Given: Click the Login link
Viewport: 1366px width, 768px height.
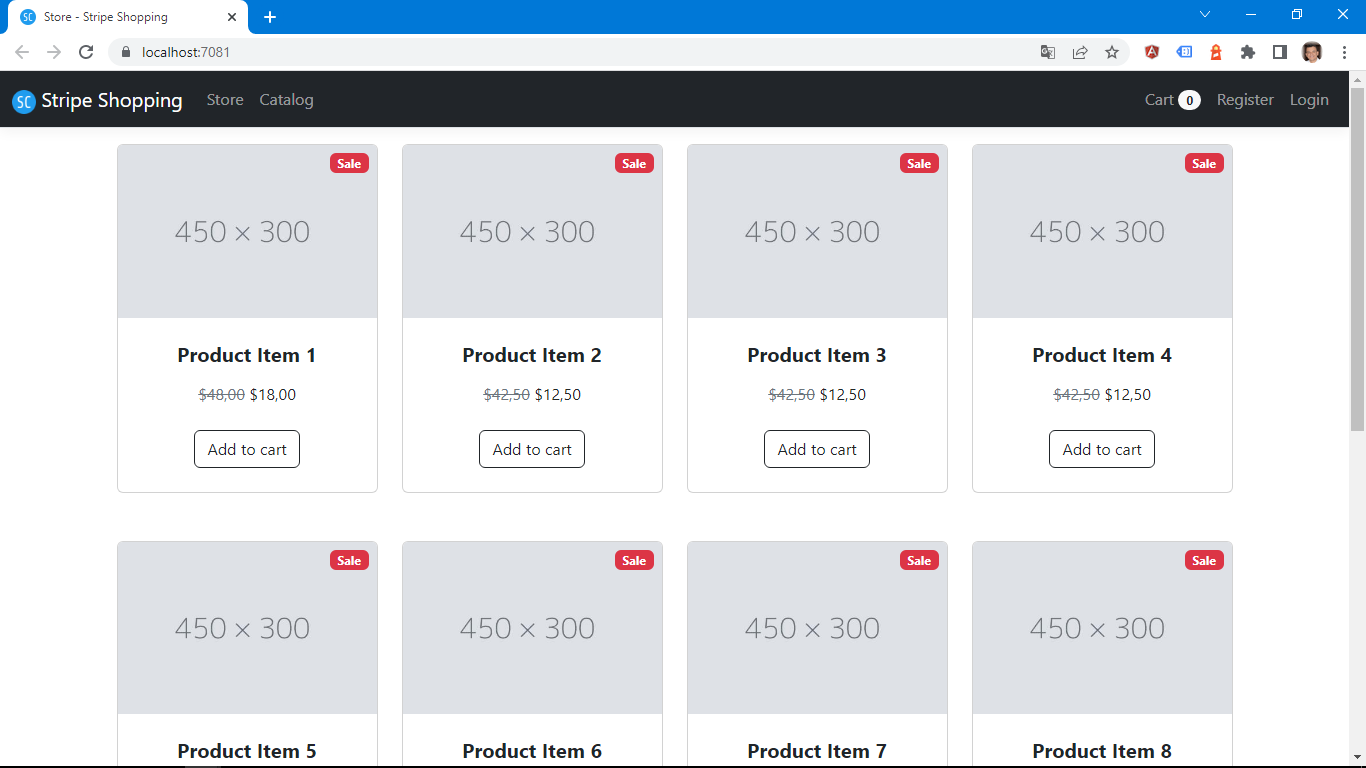Looking at the screenshot, I should [1309, 100].
